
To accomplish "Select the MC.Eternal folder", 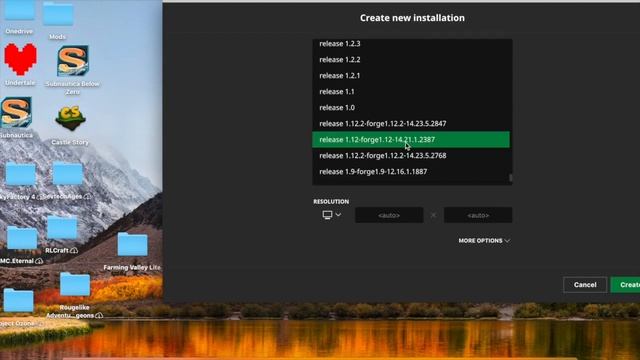I will tap(22, 238).
